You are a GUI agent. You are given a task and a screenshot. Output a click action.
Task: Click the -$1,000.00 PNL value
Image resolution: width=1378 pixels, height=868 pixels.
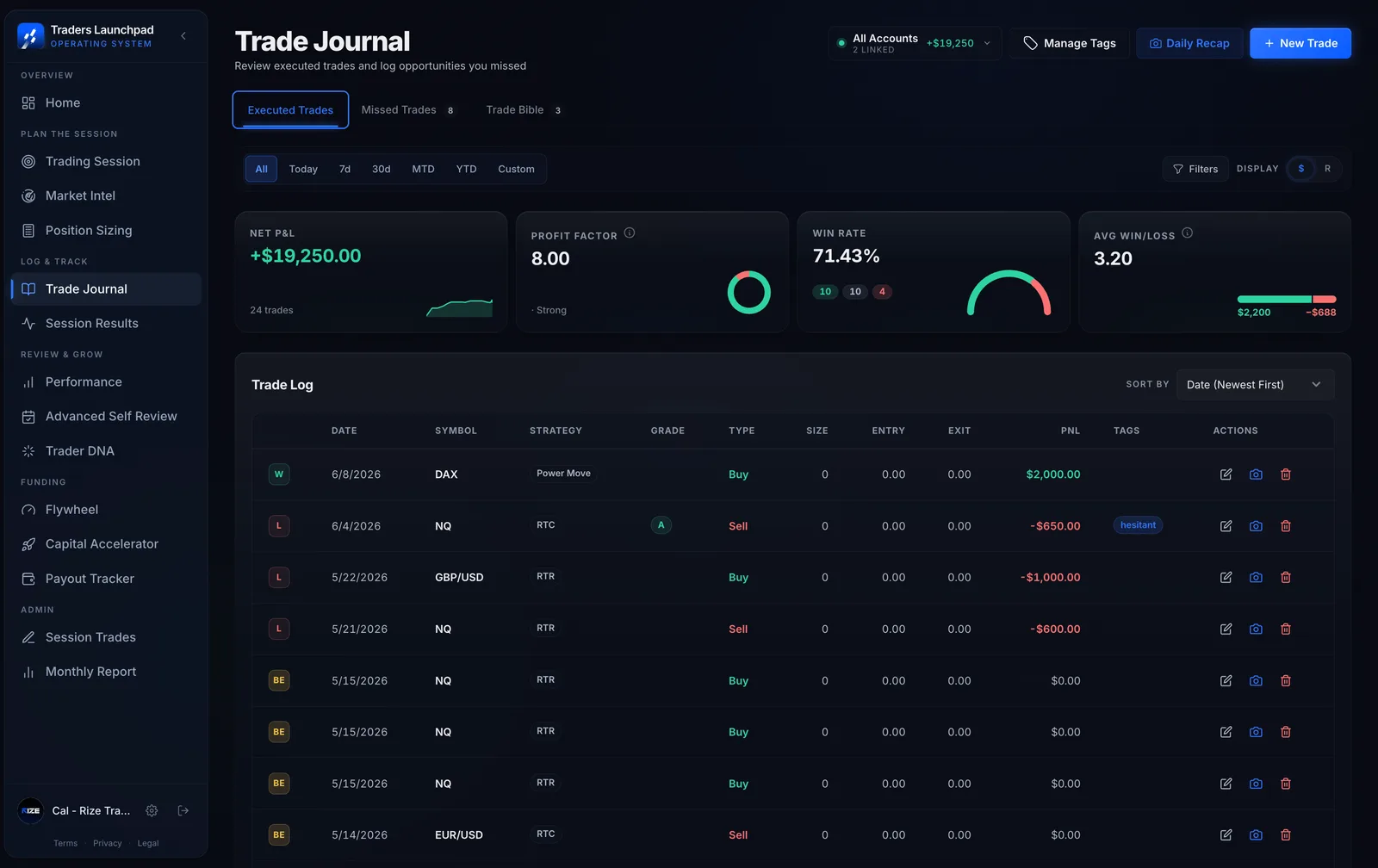[x=1050, y=578]
